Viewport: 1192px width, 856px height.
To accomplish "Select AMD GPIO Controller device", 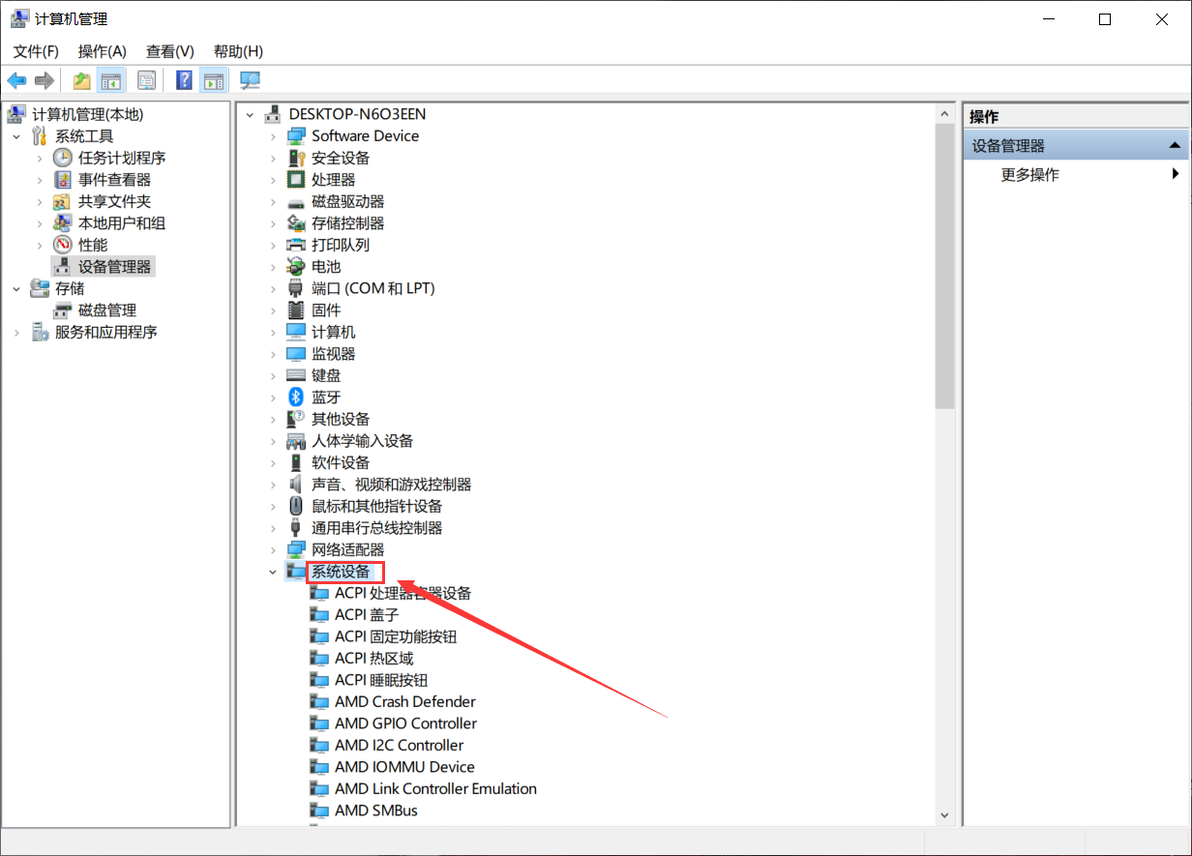I will (406, 723).
